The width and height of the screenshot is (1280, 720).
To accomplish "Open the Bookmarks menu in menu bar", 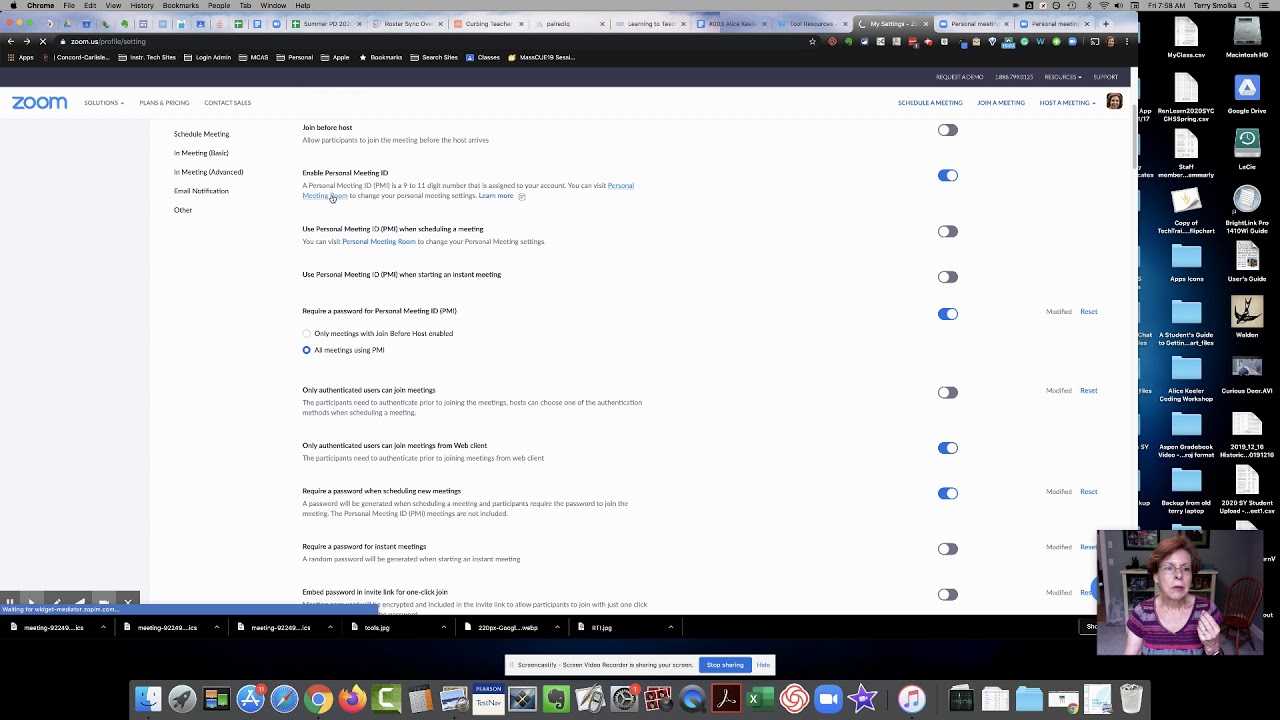I will [x=181, y=5].
